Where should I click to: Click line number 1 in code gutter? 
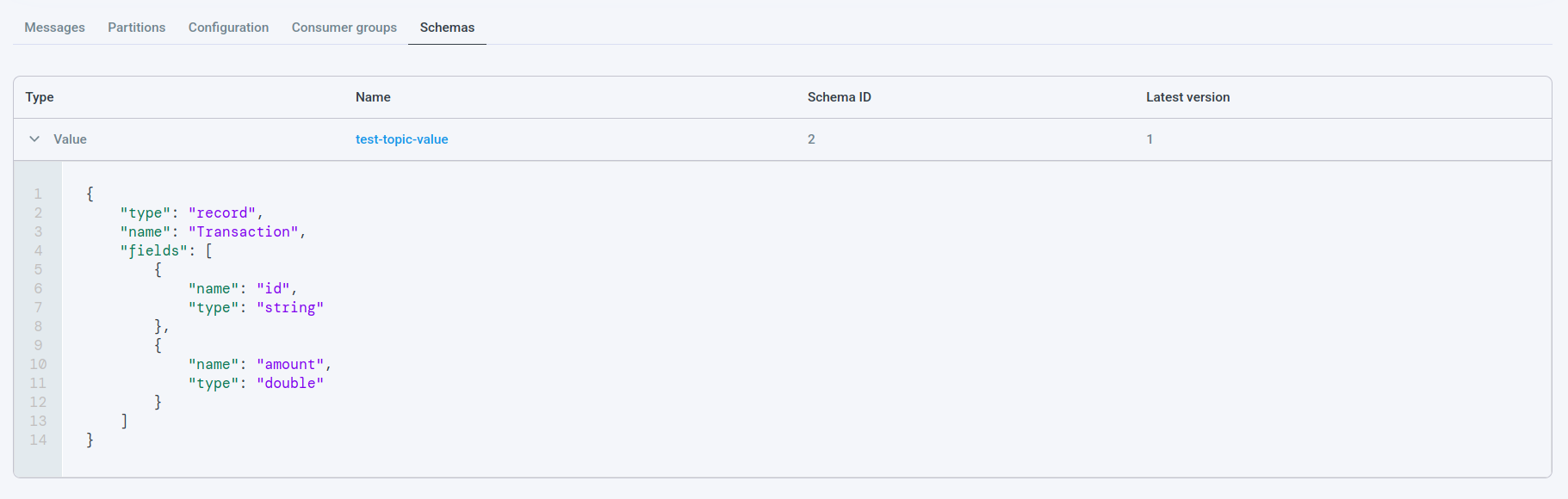(38, 194)
